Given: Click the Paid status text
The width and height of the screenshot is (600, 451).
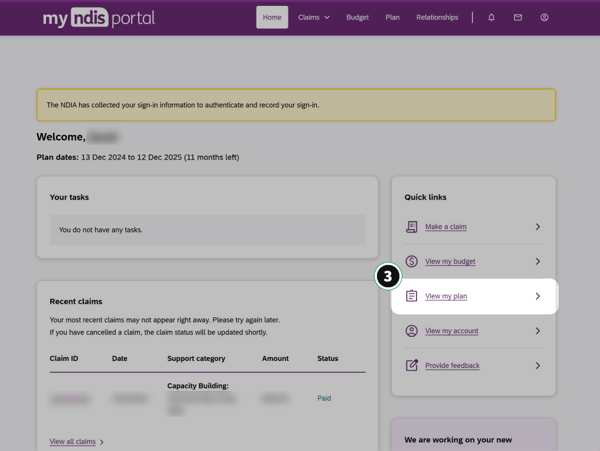Looking at the screenshot, I should point(324,398).
